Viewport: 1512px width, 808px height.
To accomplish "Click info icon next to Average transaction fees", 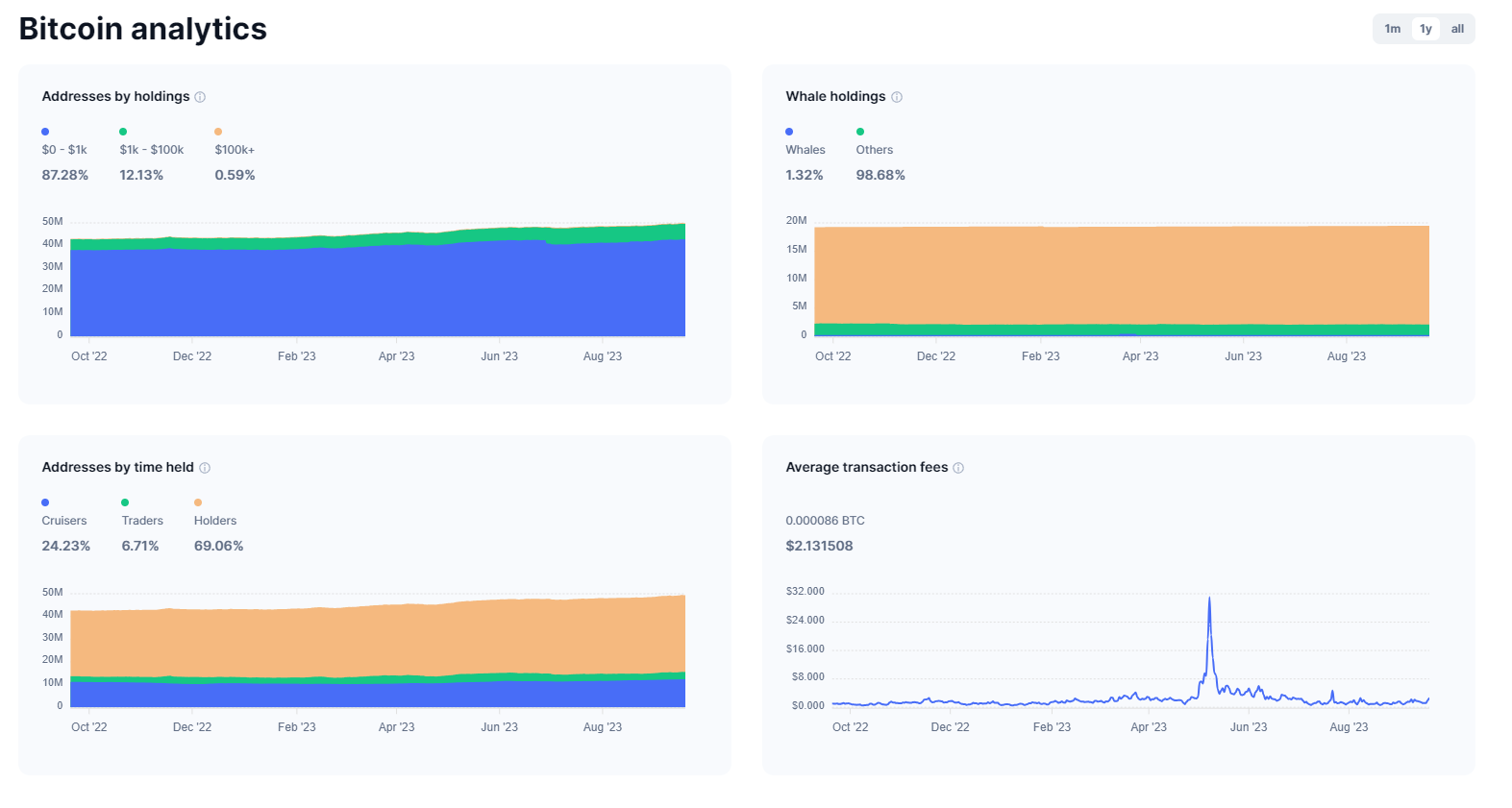I will point(958,468).
